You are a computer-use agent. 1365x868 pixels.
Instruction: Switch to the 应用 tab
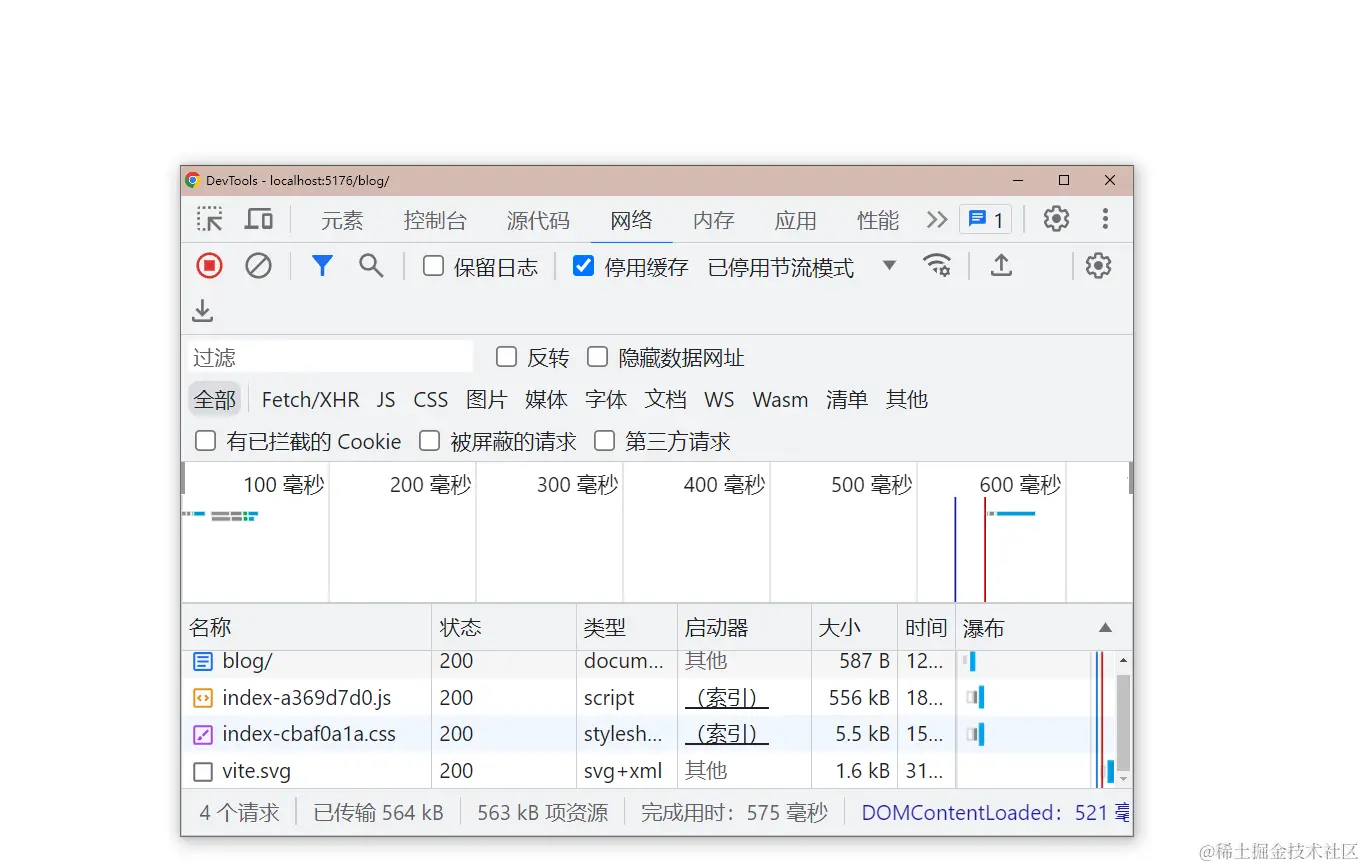pos(795,220)
